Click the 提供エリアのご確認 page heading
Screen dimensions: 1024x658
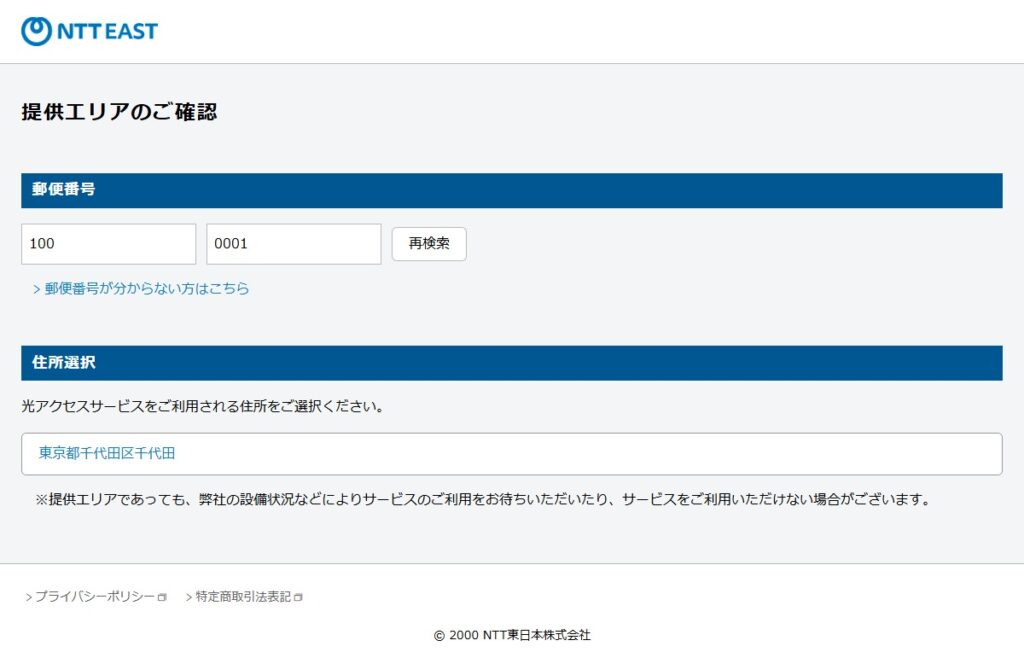coord(119,112)
